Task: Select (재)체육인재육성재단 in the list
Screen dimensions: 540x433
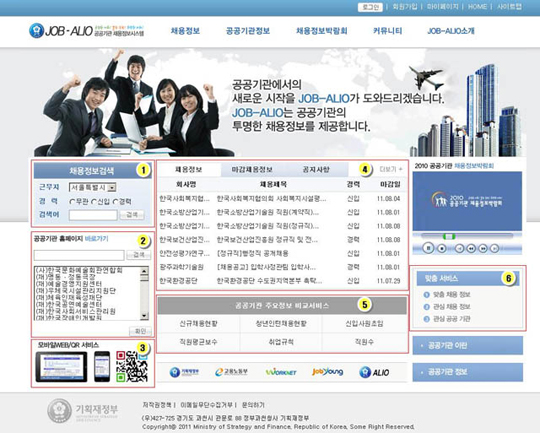Action: (69, 297)
